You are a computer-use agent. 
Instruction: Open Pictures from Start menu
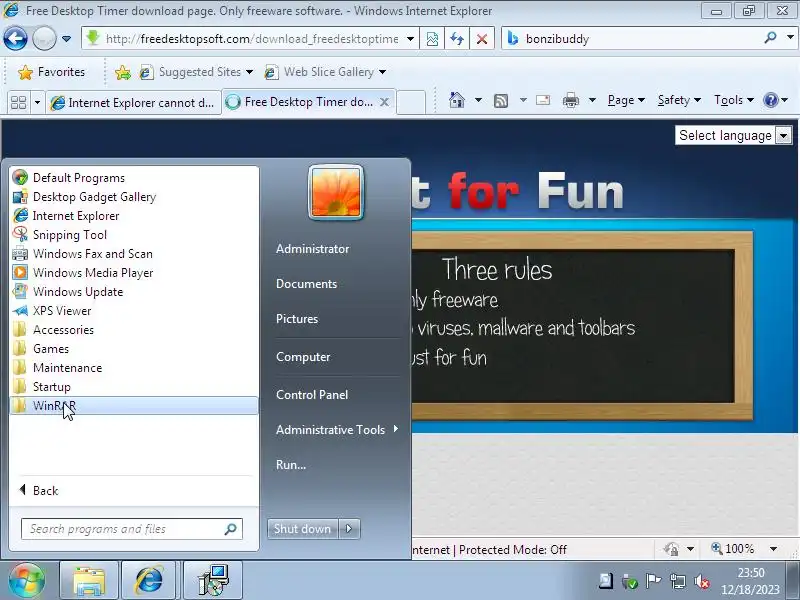[297, 319]
